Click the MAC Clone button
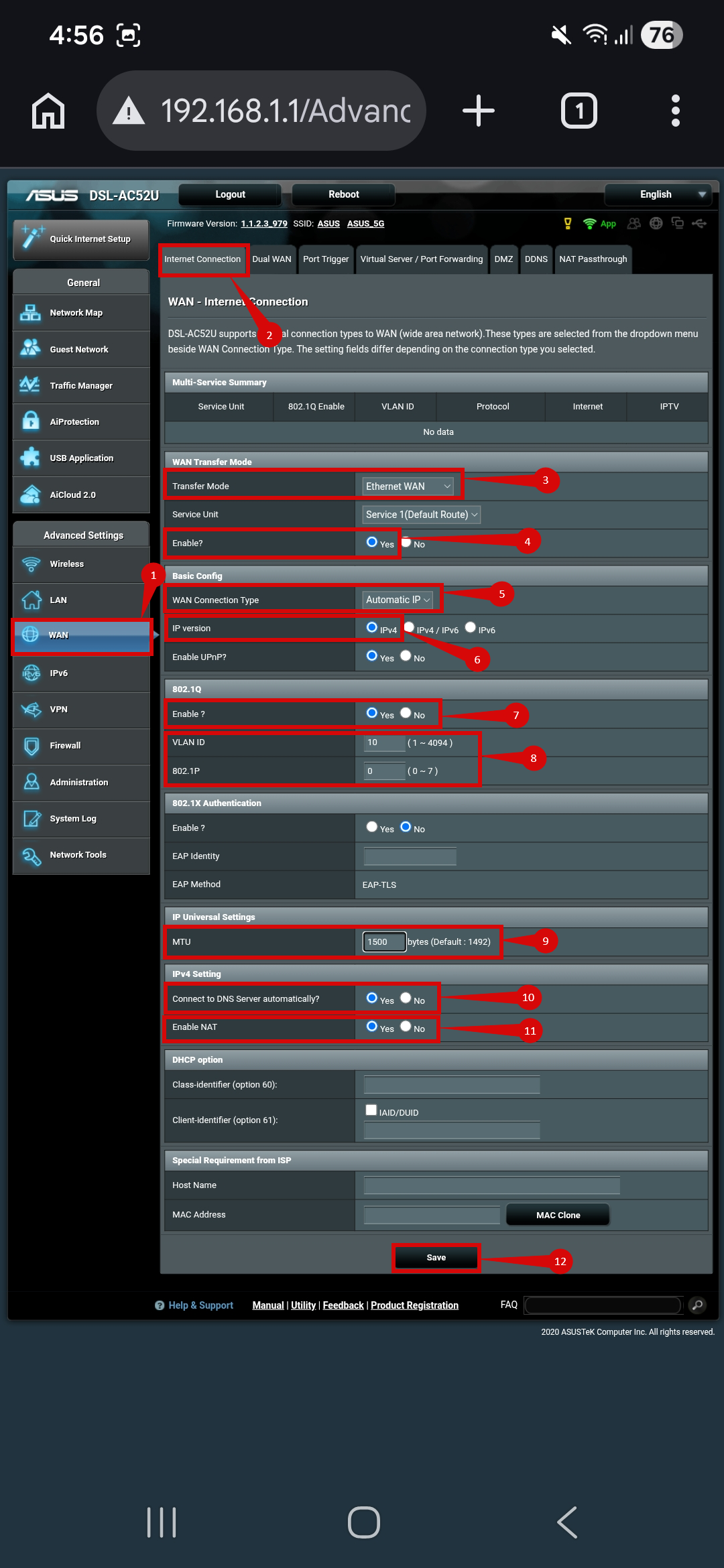Viewport: 724px width, 1568px height. pos(558,1215)
